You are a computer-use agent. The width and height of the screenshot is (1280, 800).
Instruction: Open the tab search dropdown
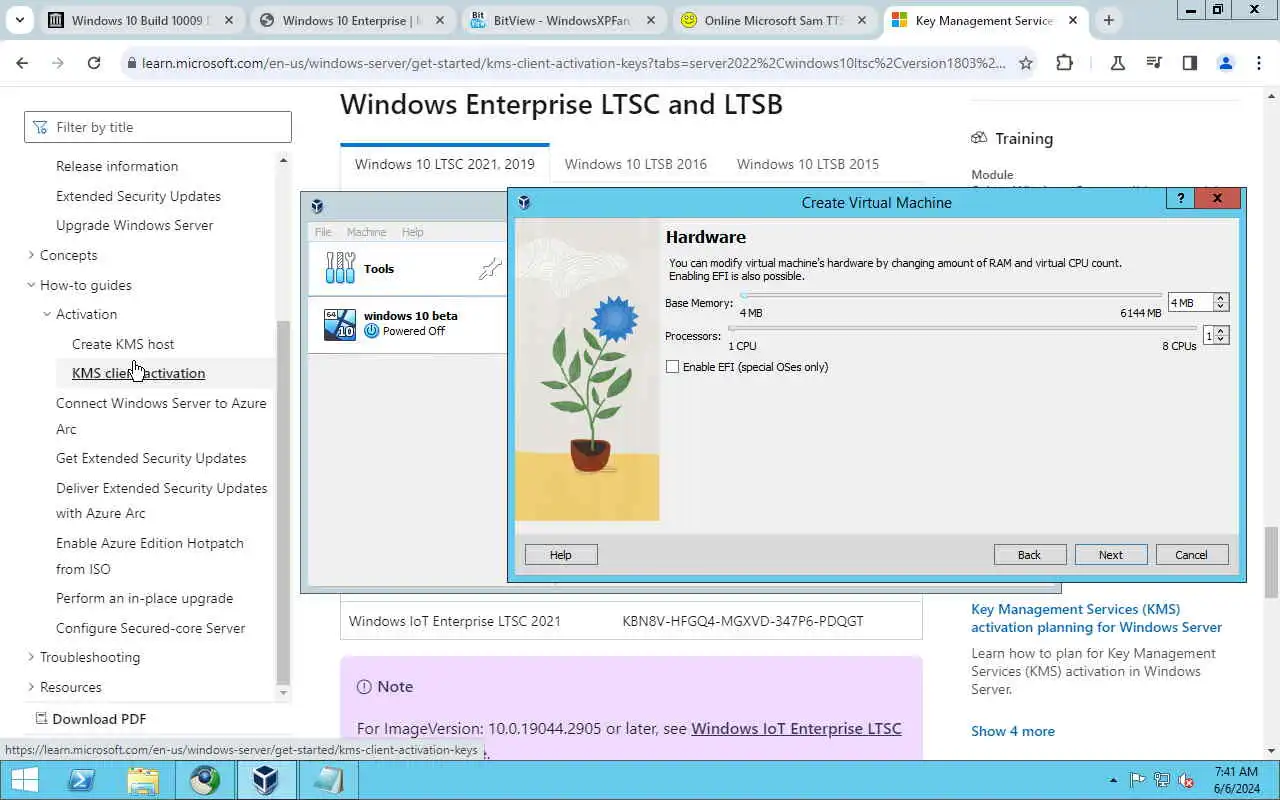(19, 20)
